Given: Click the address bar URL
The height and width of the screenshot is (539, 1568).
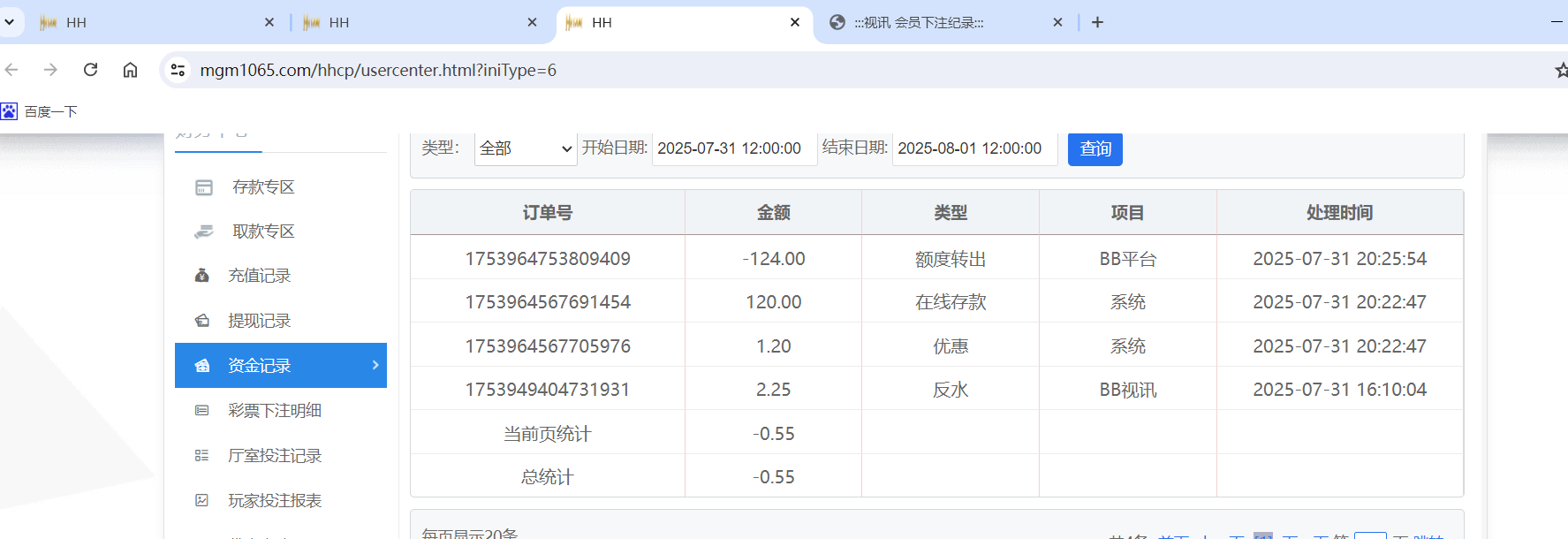Looking at the screenshot, I should click(x=378, y=70).
